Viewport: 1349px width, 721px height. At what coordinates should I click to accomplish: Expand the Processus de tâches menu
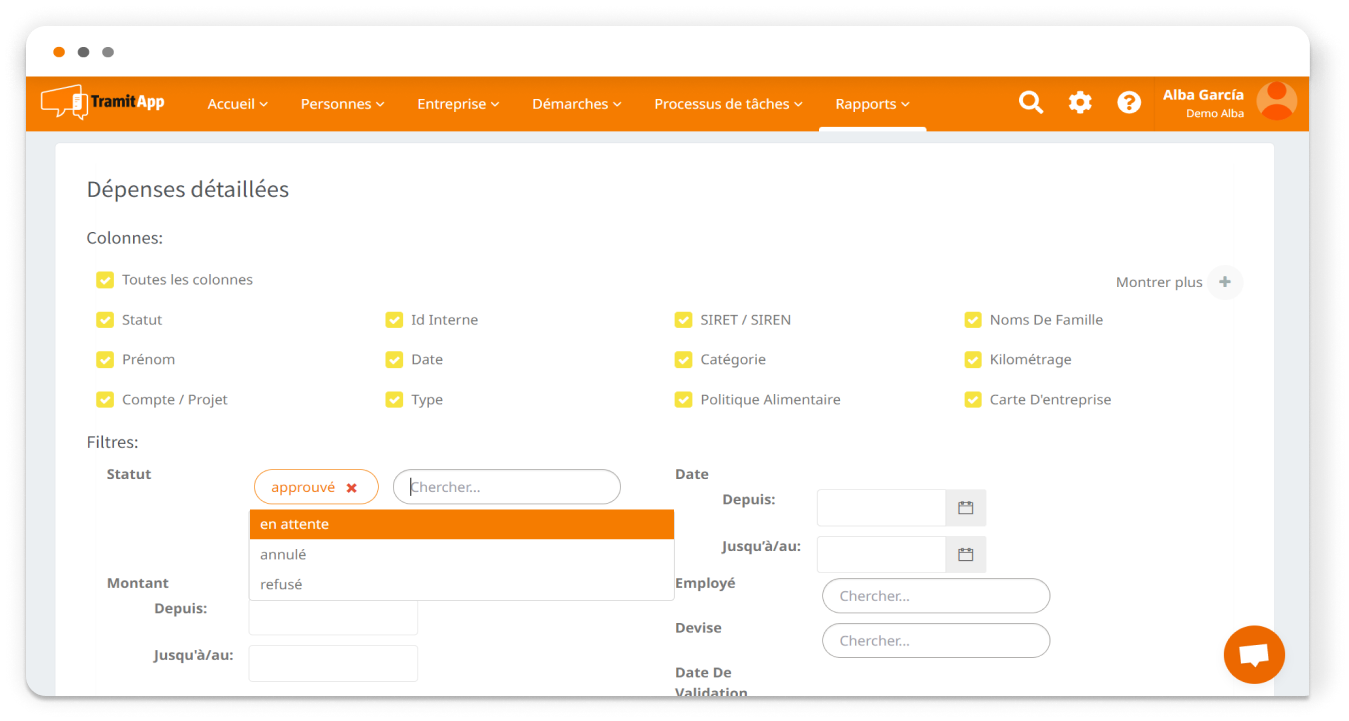click(x=728, y=104)
